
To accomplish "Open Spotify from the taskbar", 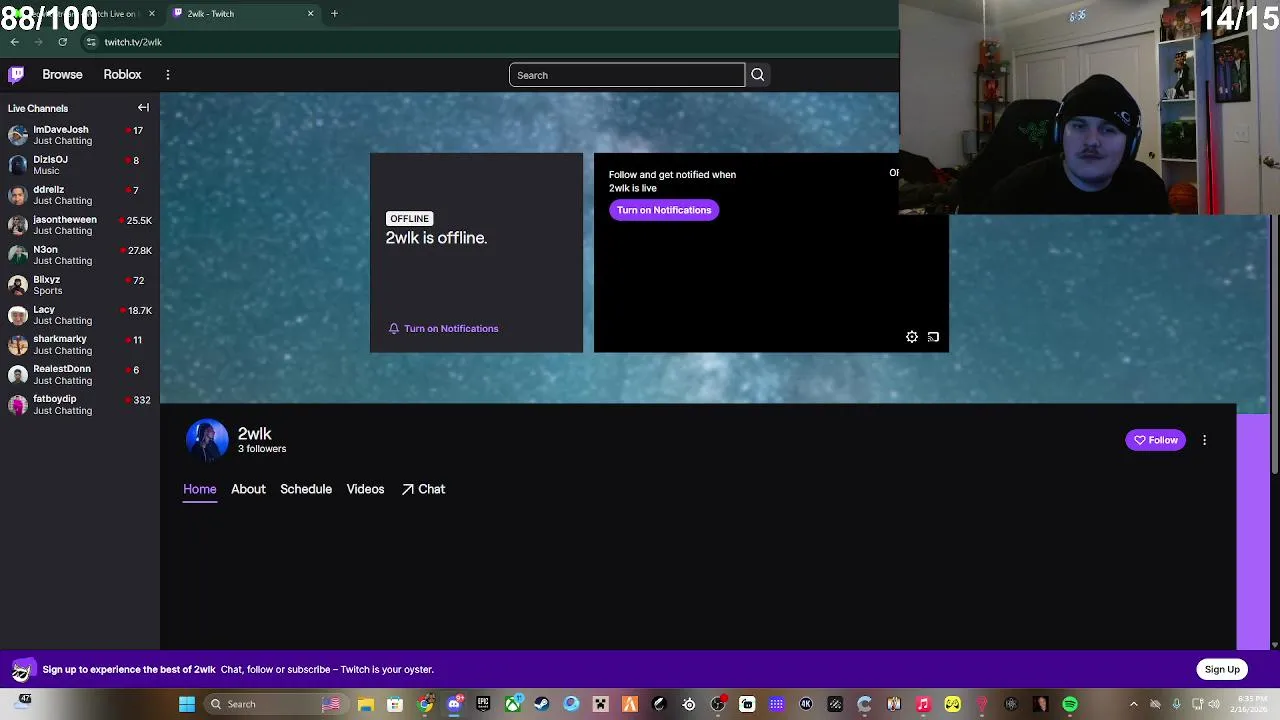I will click(x=1070, y=704).
